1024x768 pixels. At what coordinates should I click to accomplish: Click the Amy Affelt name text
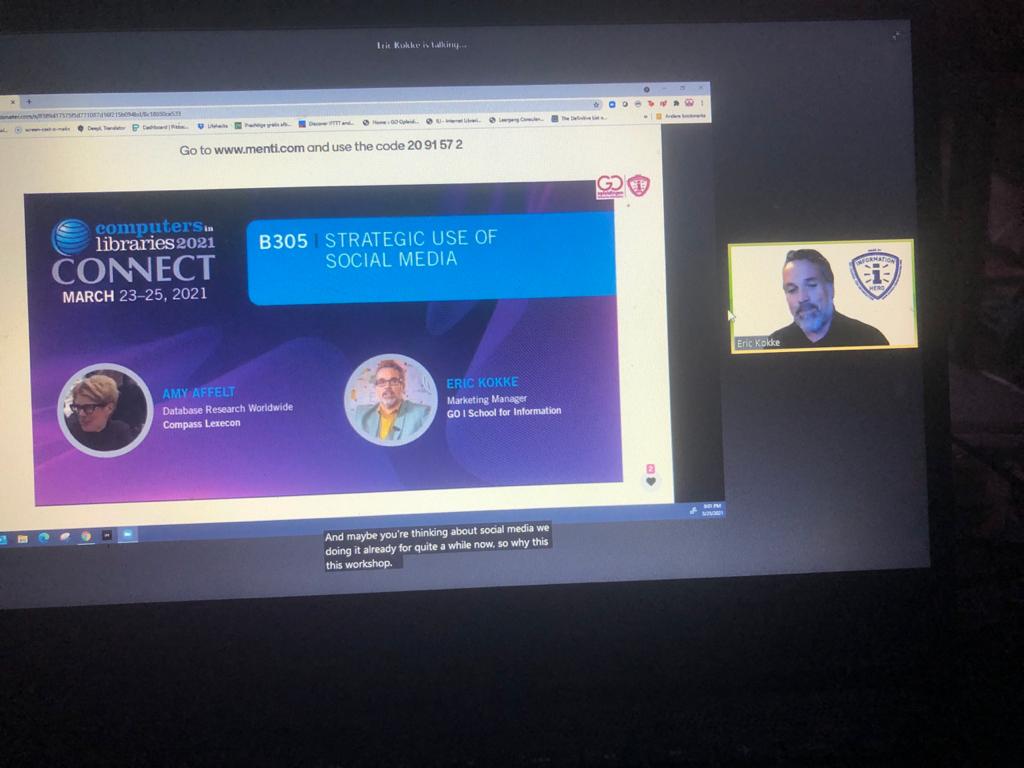pyautogui.click(x=199, y=392)
